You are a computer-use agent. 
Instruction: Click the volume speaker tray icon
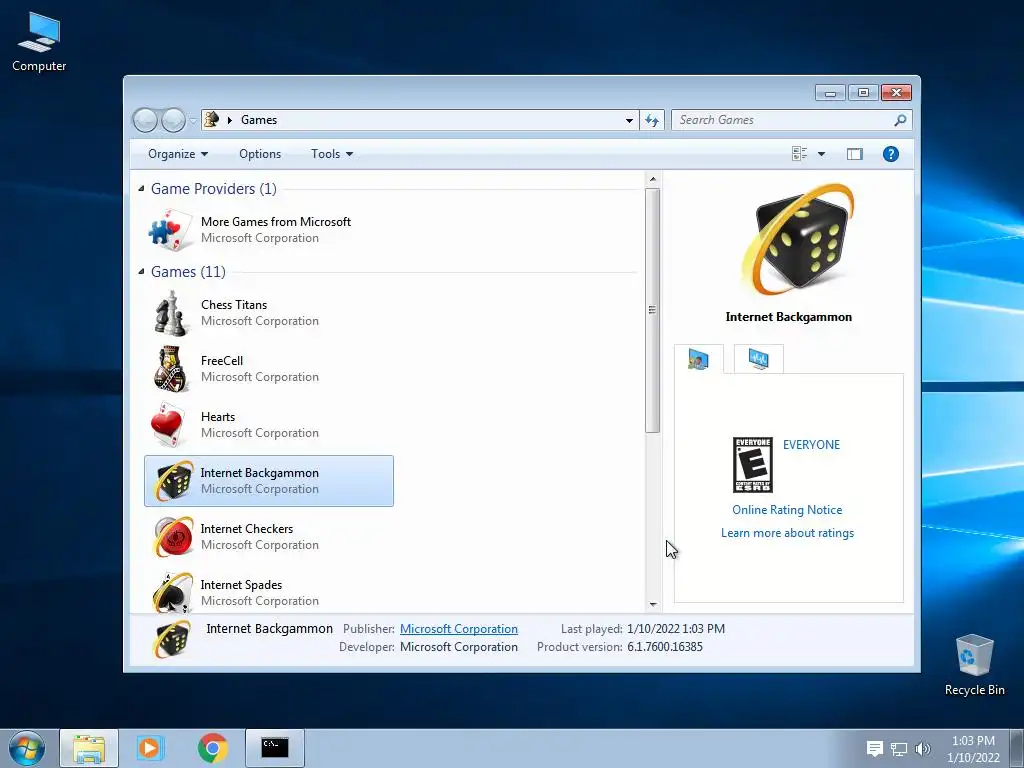[x=922, y=748]
